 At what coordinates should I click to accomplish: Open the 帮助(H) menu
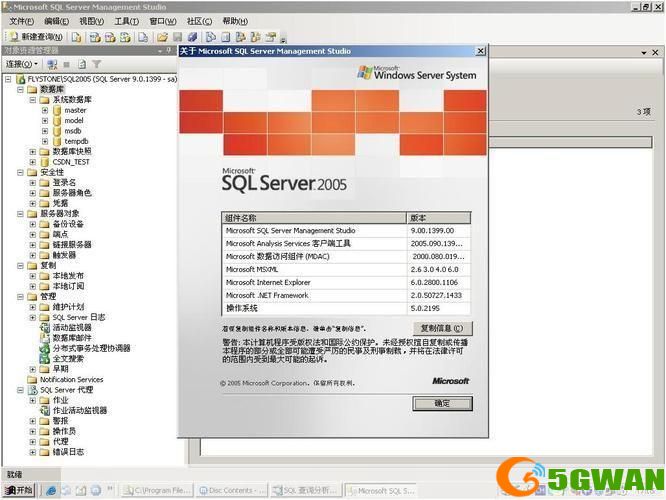(235, 21)
